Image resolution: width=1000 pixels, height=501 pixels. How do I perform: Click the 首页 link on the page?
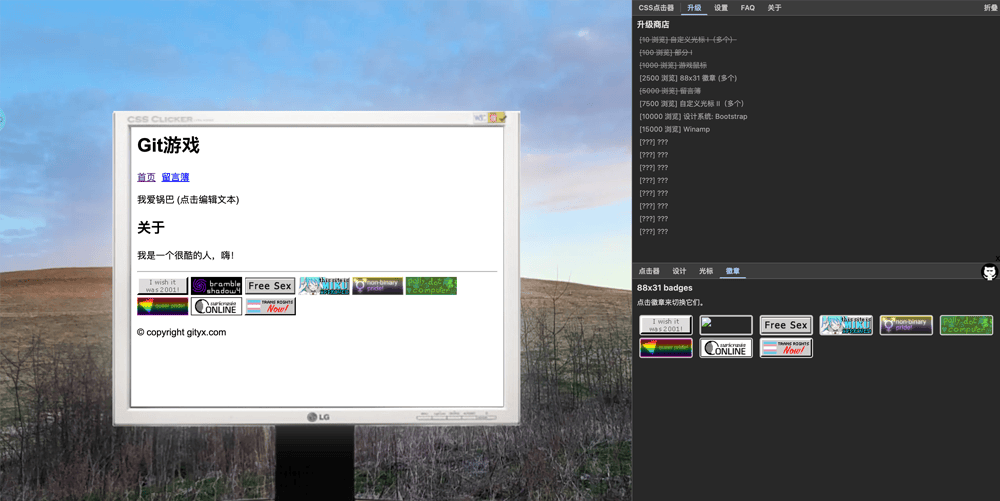coord(146,178)
